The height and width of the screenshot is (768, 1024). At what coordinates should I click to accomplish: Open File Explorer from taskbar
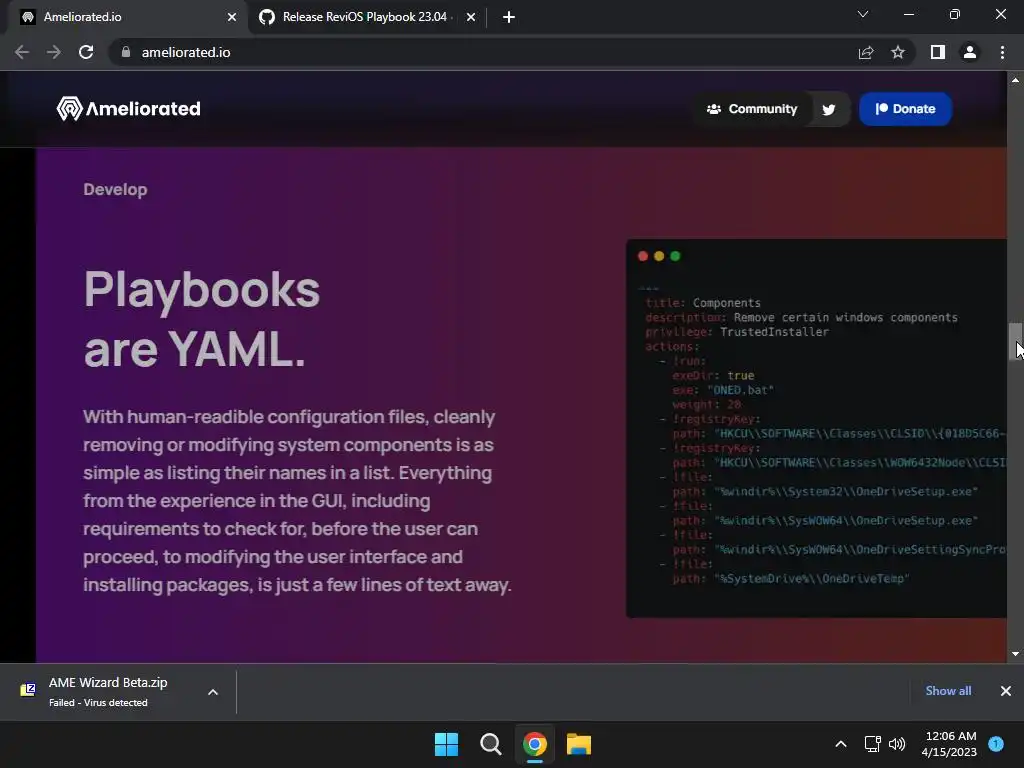tap(579, 744)
